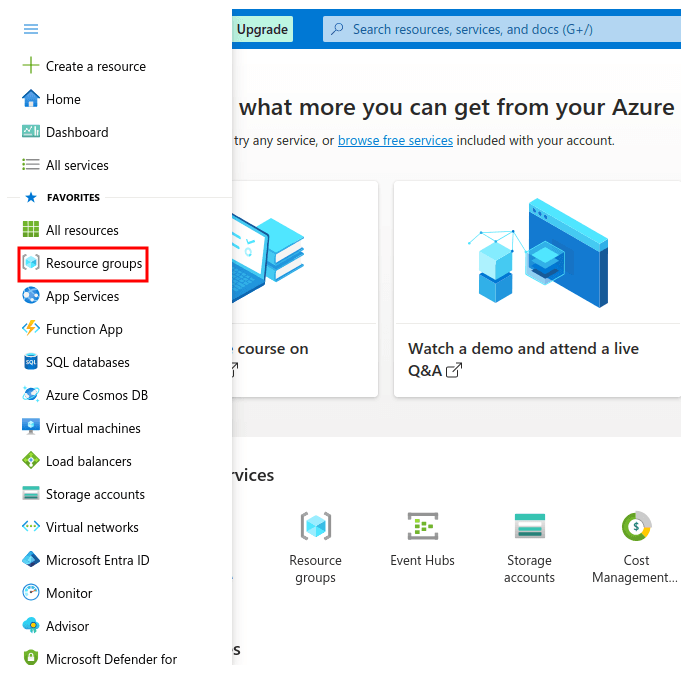
Task: Open Event Hubs tile icon
Action: pyautogui.click(x=423, y=526)
